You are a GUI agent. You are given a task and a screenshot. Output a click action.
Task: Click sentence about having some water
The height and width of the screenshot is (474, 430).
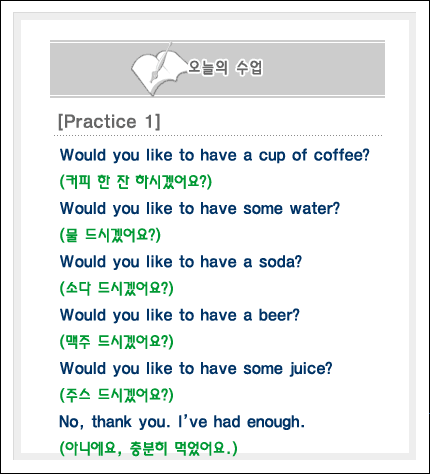click(200, 209)
